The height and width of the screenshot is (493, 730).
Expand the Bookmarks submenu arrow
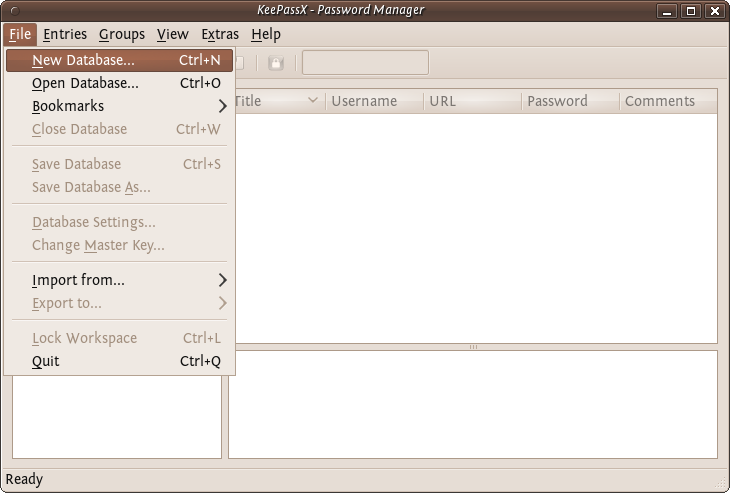(x=222, y=106)
